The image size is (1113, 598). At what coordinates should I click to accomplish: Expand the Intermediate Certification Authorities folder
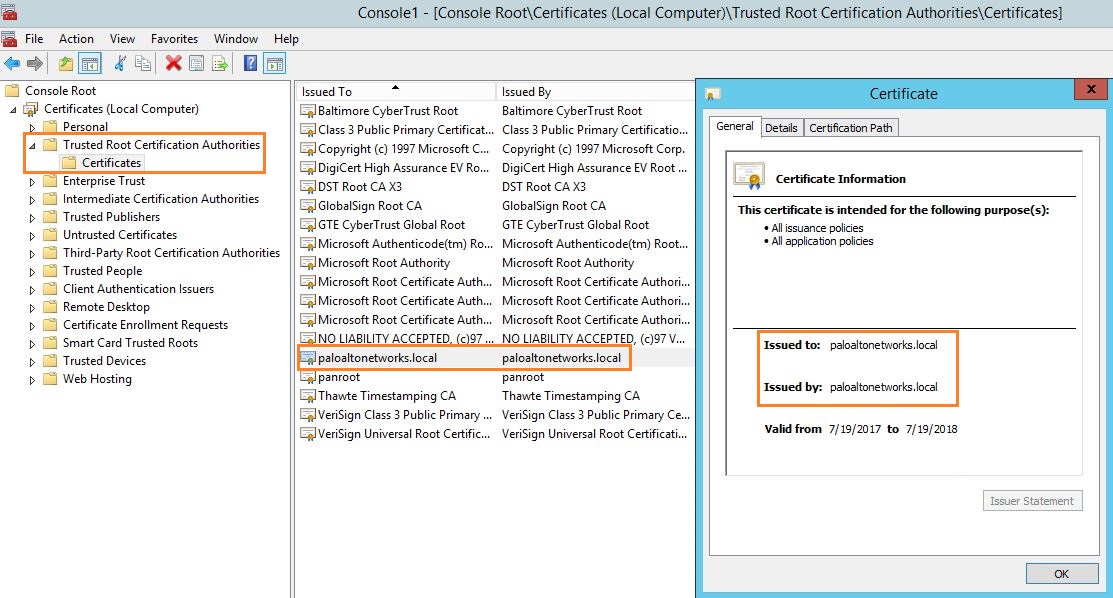[x=32, y=200]
